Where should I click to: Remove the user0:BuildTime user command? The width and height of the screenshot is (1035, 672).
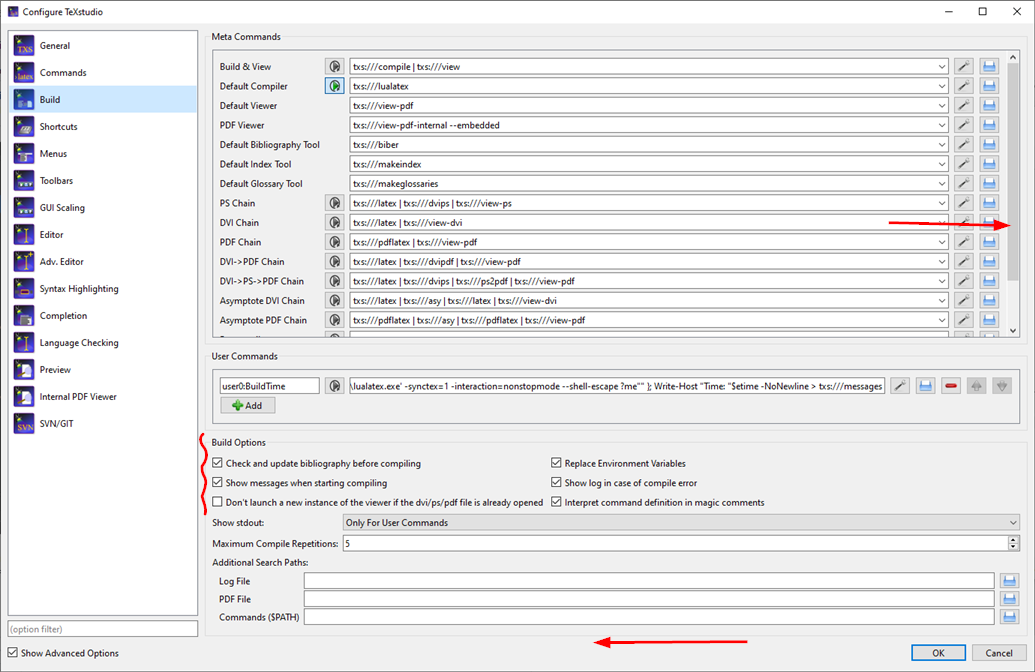click(x=951, y=384)
